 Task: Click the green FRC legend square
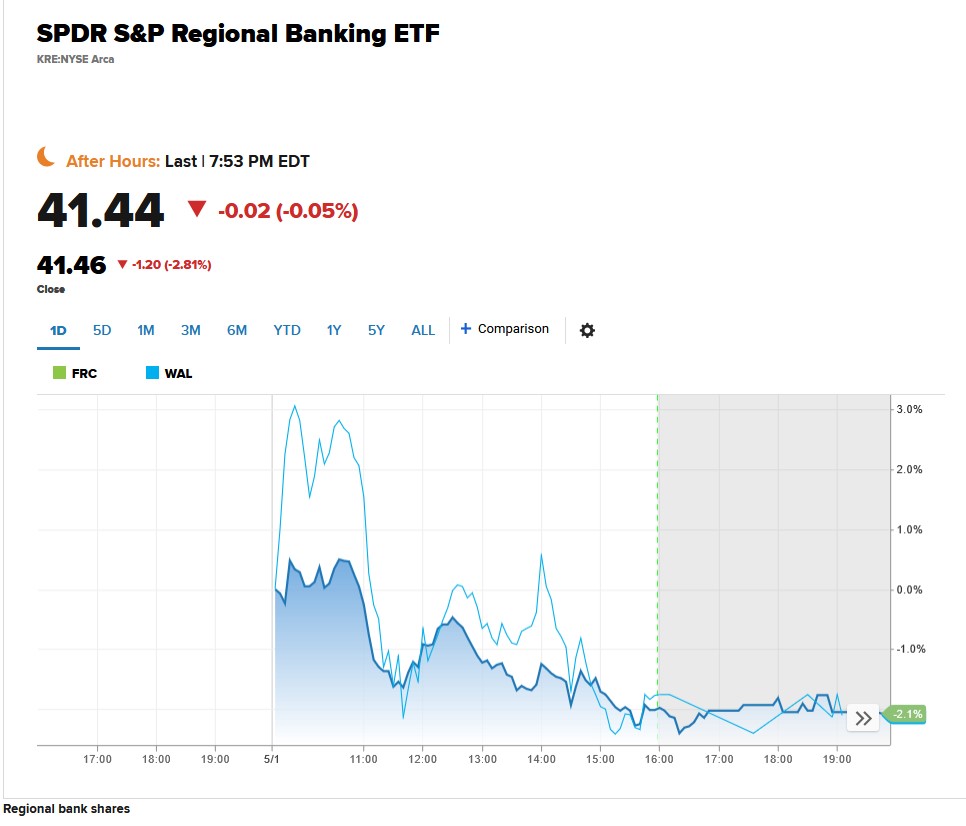coord(59,373)
